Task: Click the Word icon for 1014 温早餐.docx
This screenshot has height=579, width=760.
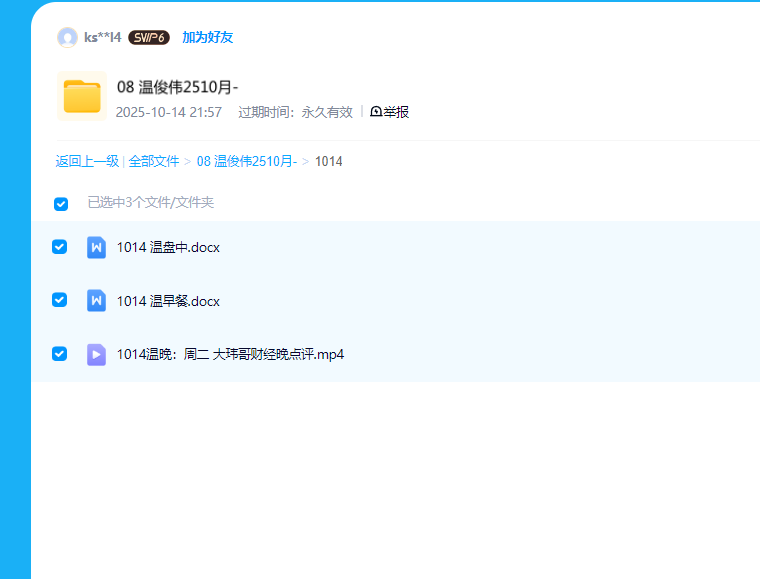Action: (x=96, y=301)
